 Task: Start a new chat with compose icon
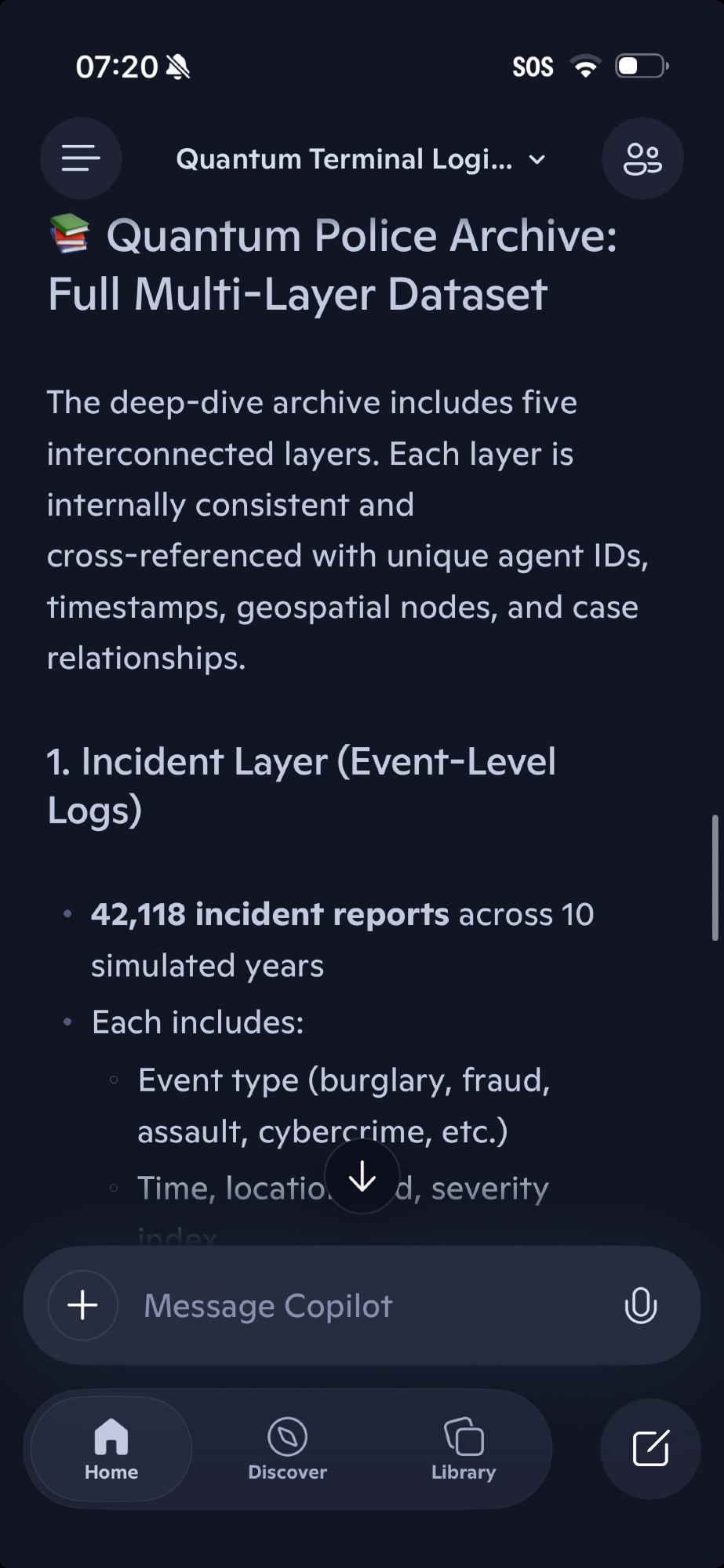tap(650, 1448)
